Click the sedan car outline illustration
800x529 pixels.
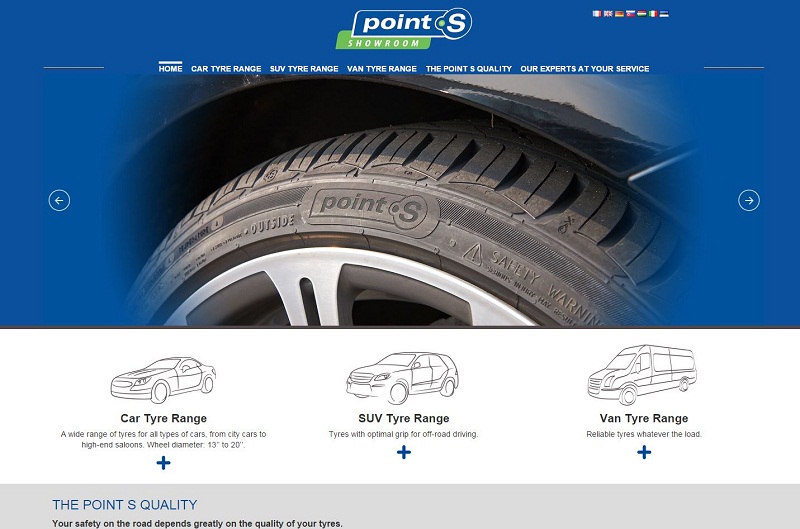click(163, 380)
